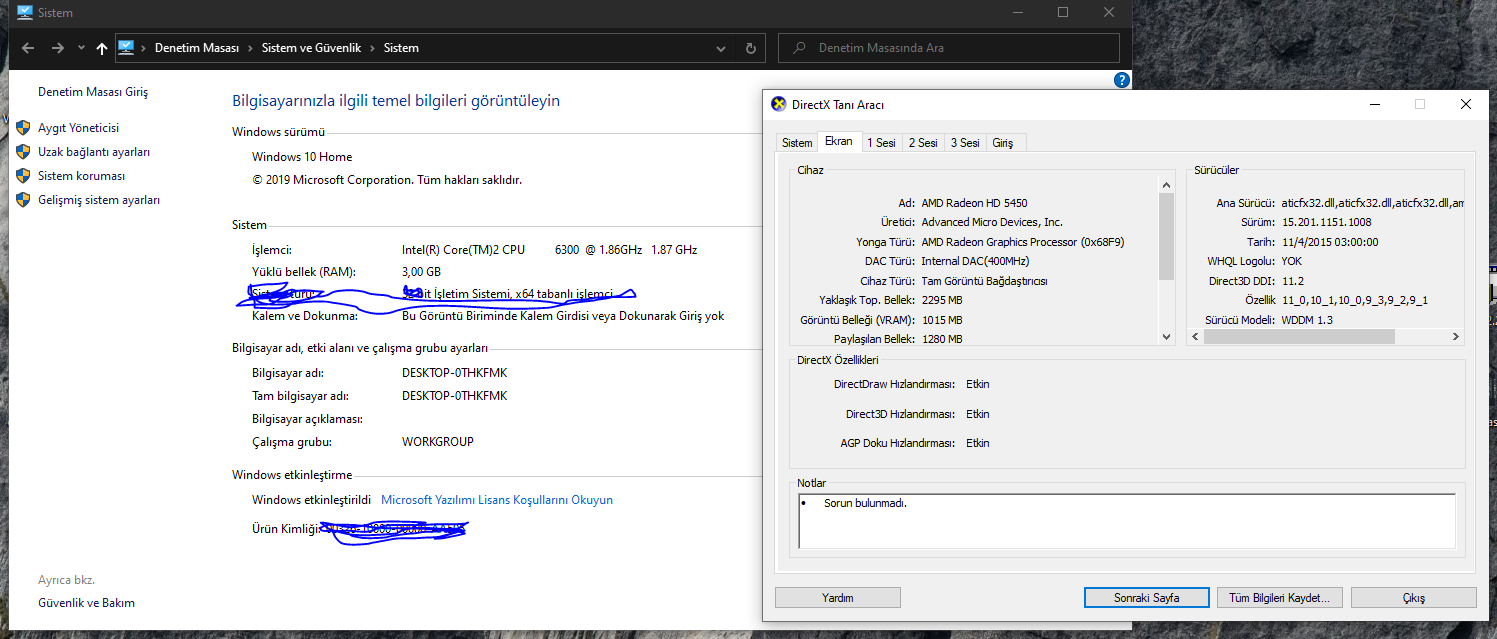Open the blue help question mark icon

pyautogui.click(x=1121, y=80)
